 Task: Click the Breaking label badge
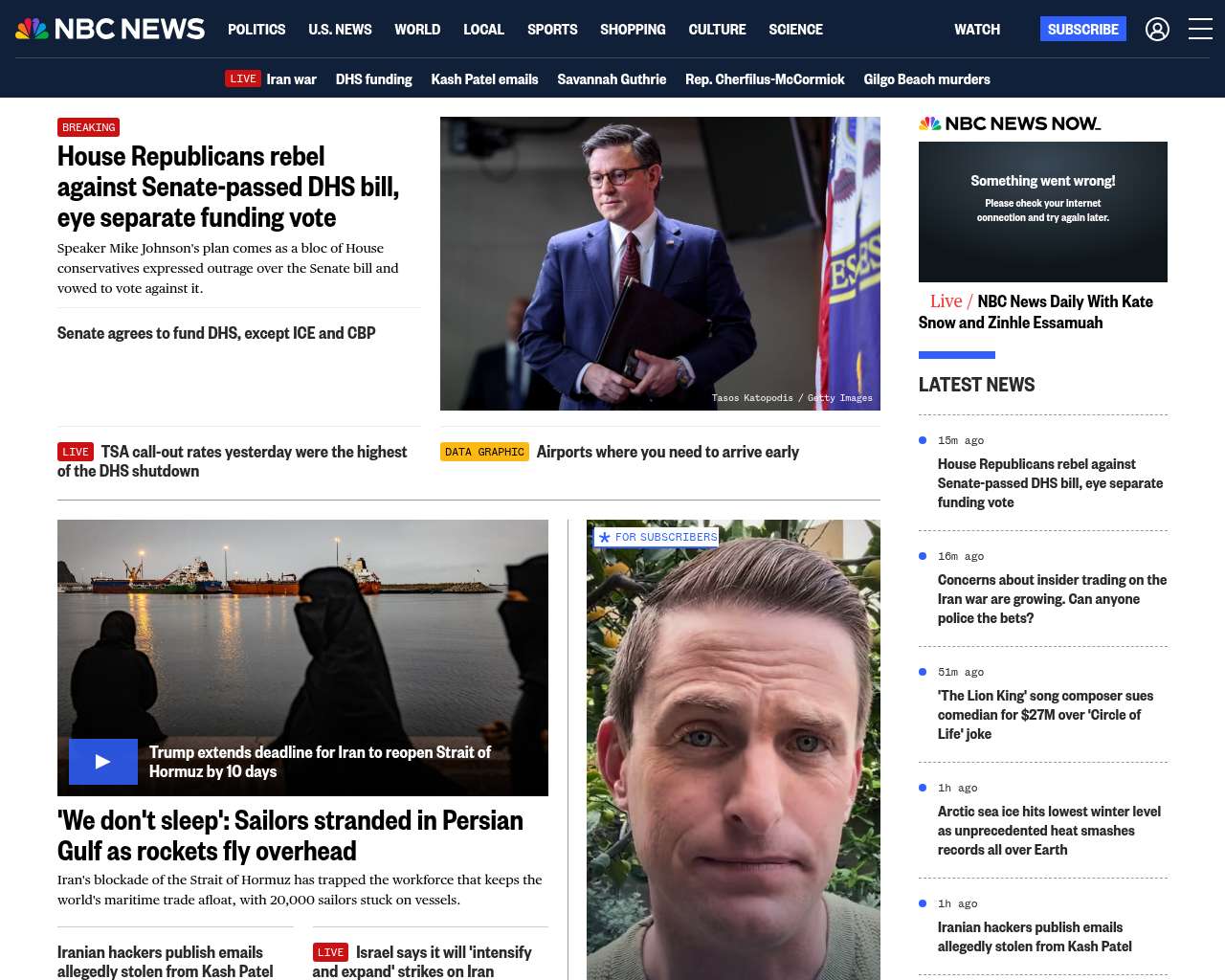coord(88,127)
